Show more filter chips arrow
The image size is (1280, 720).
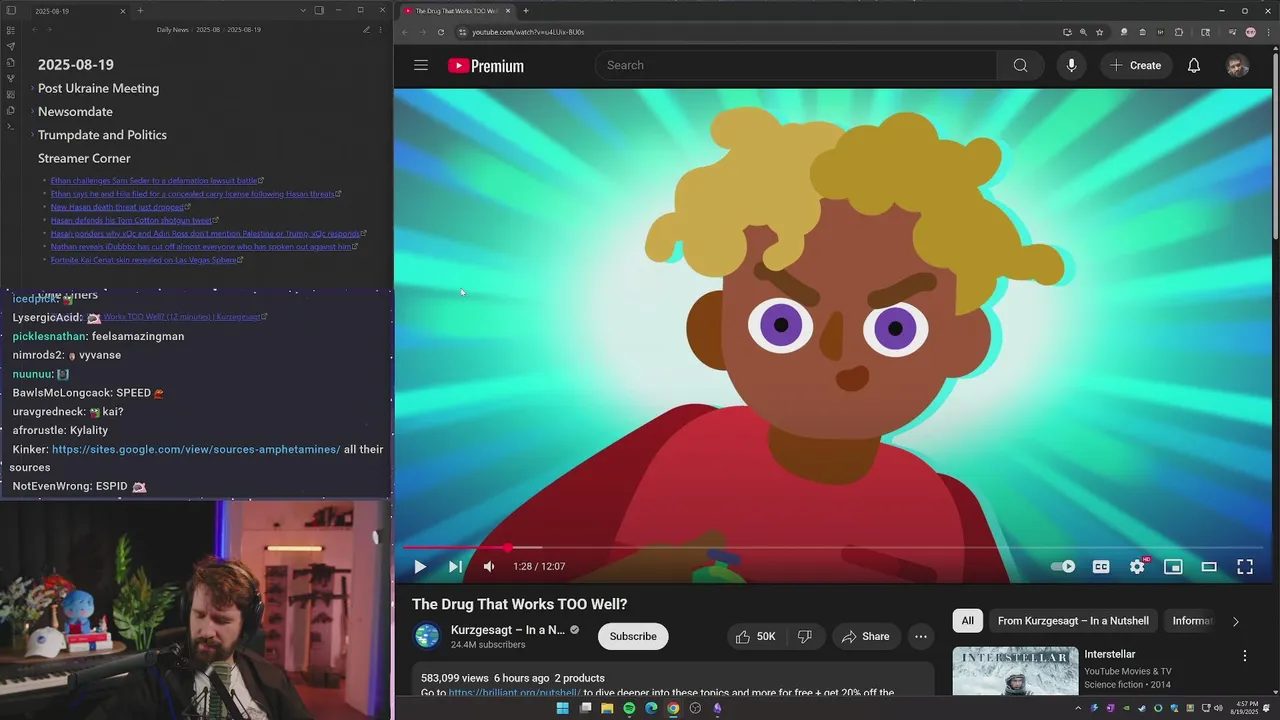[1236, 621]
